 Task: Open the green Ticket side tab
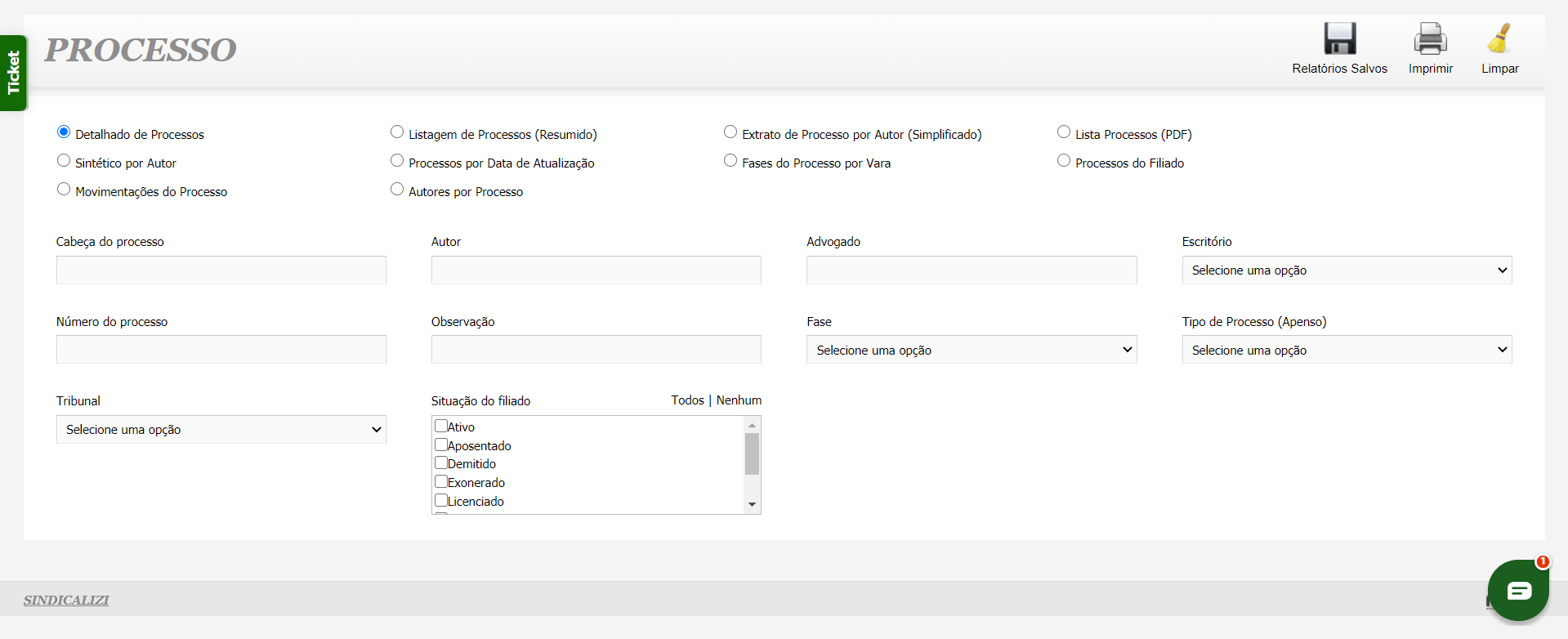point(13,73)
